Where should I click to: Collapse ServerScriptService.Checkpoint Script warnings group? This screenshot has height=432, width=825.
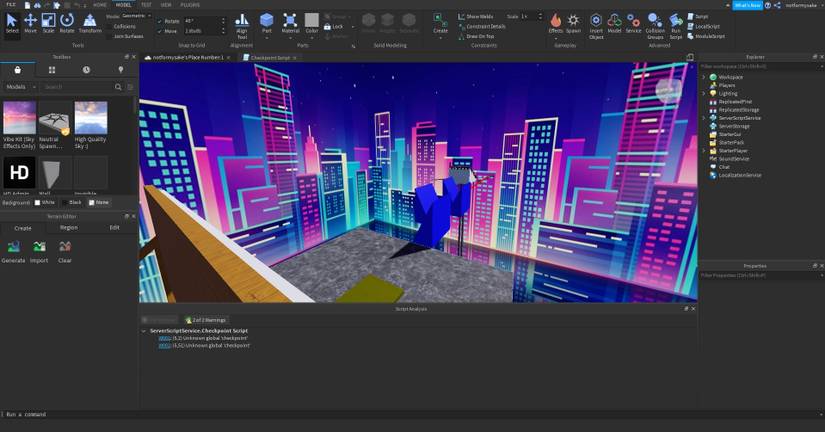coord(144,331)
